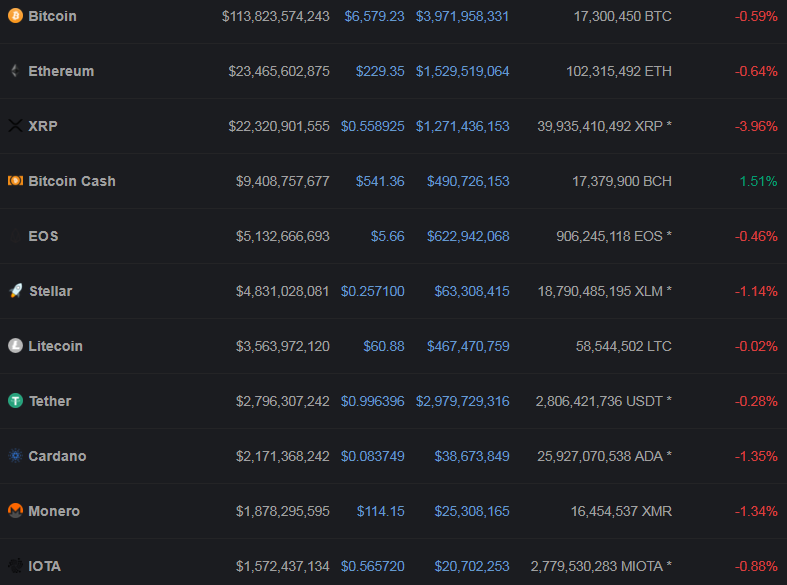Select circulating supply 17,300,450 BTC
Image resolution: width=787 pixels, height=585 pixels.
pyautogui.click(x=622, y=16)
